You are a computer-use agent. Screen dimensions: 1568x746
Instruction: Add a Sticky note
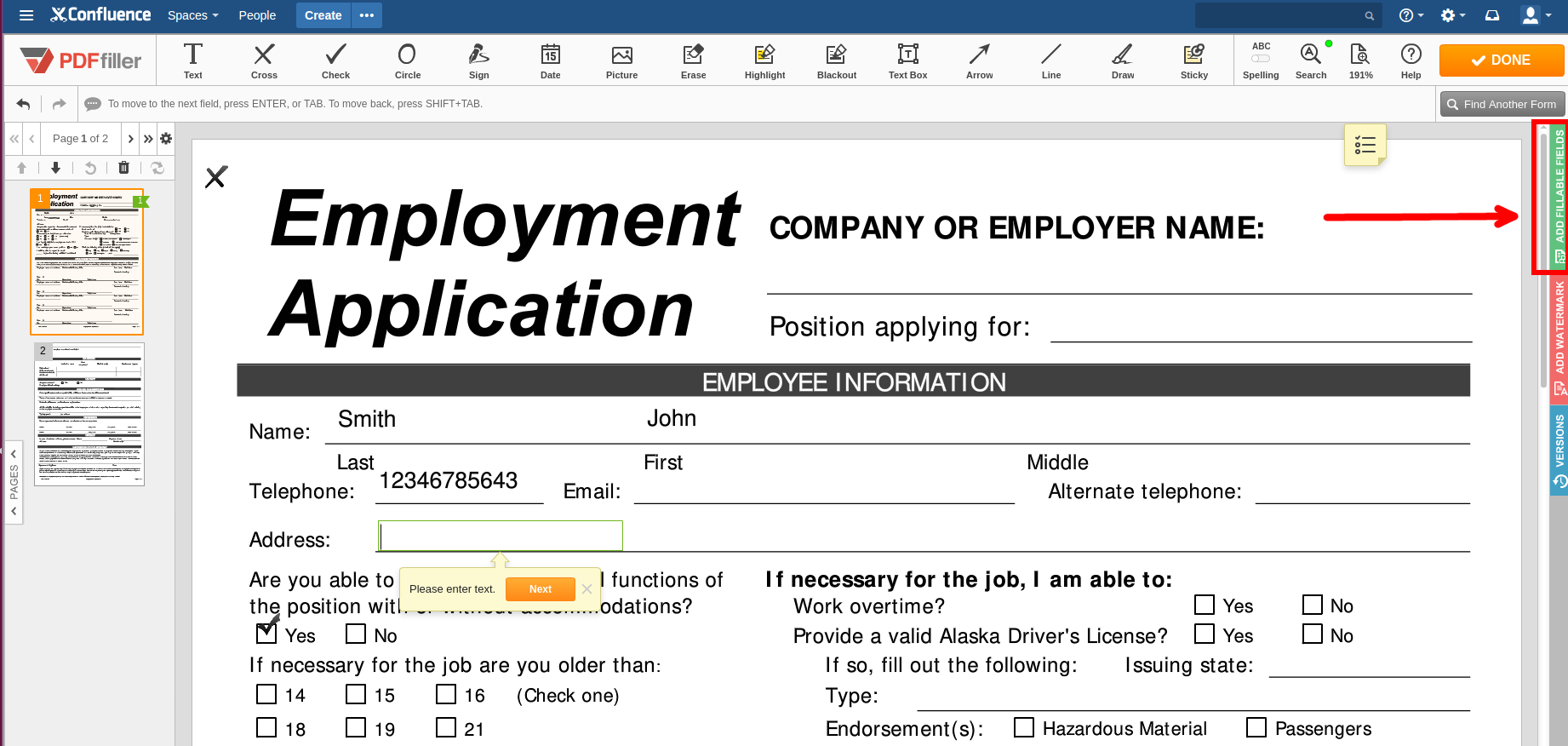click(1194, 60)
